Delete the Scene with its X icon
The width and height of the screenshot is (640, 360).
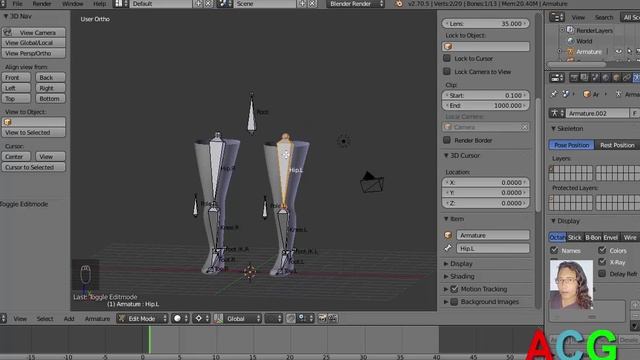[312, 4]
